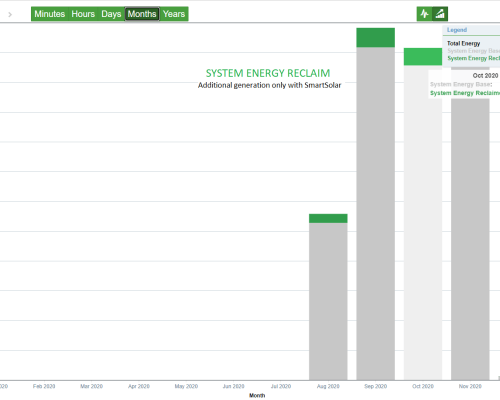Select the Hours time range tab
Screen dimensions: 500x400
tap(83, 14)
